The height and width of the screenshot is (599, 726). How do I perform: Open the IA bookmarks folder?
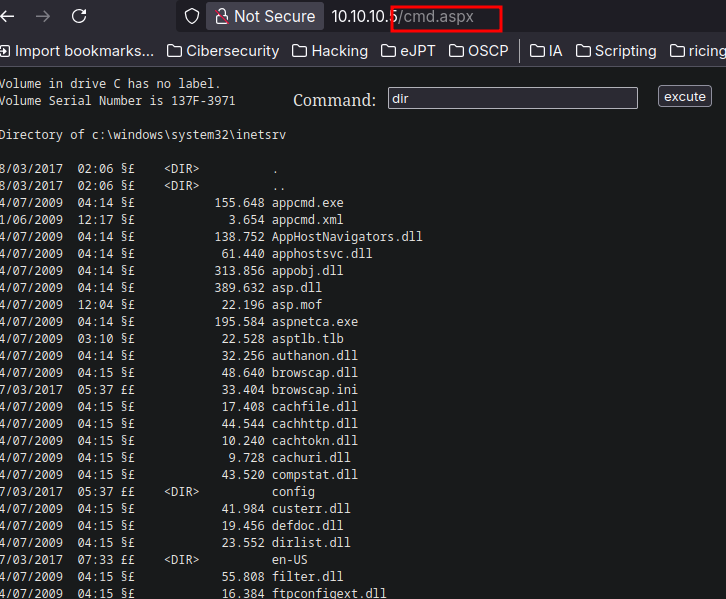tap(546, 51)
